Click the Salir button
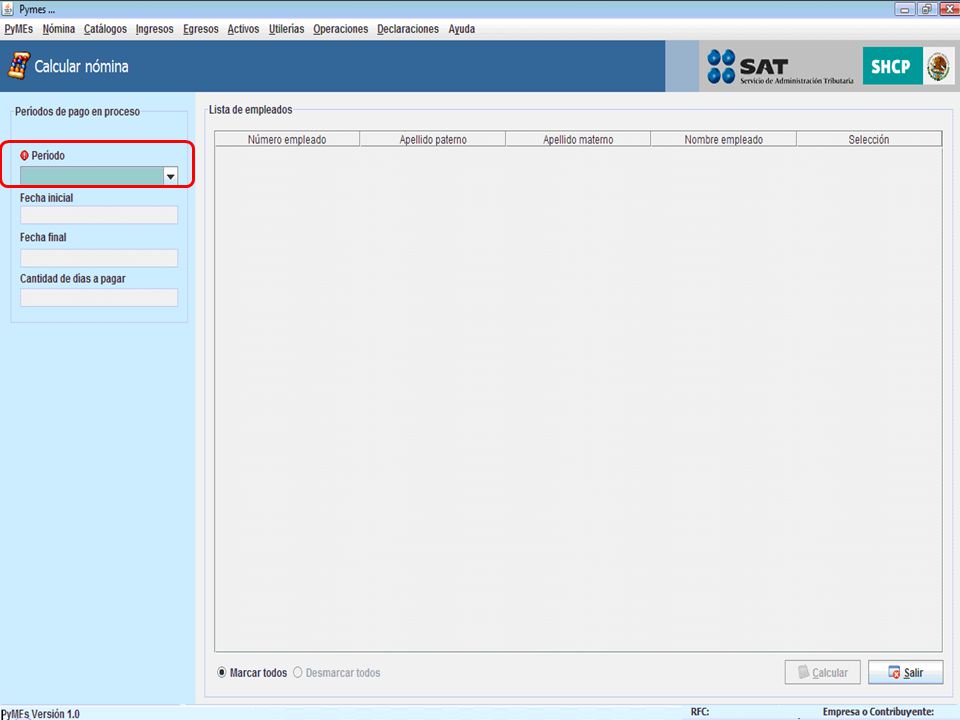Image resolution: width=960 pixels, height=720 pixels. coord(906,672)
